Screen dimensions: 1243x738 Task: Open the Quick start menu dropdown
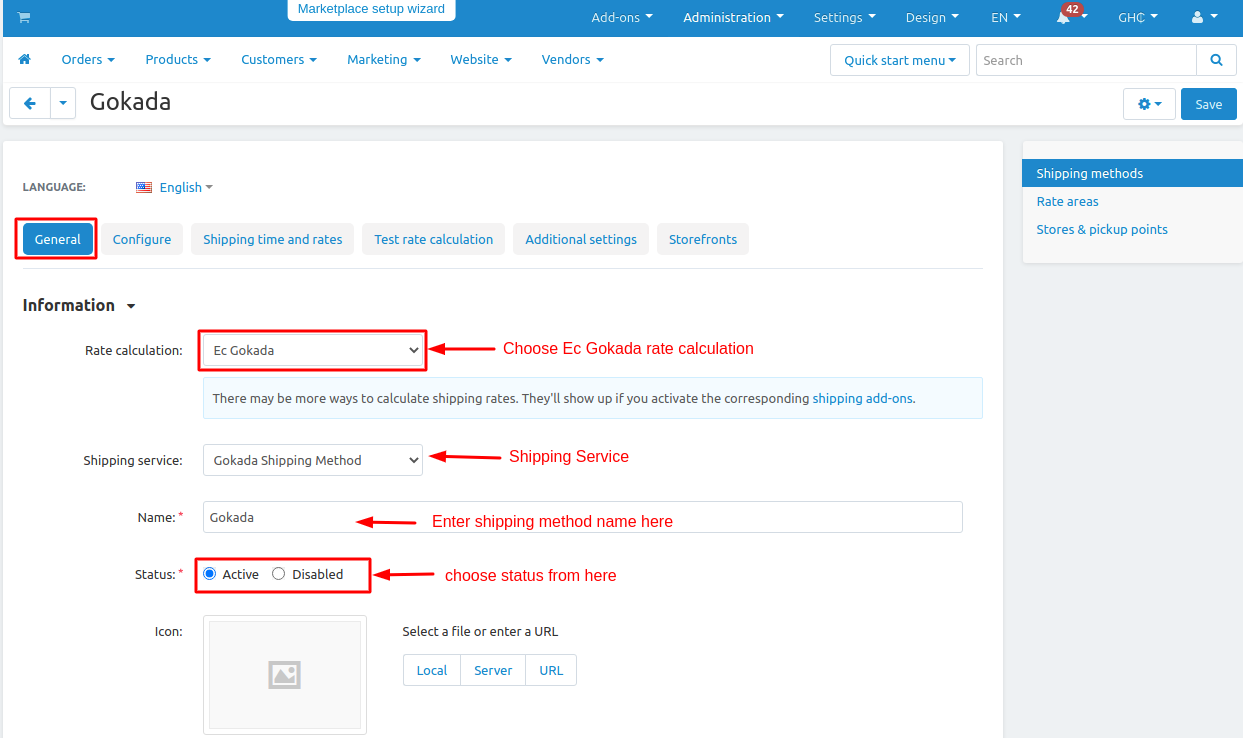pos(900,60)
